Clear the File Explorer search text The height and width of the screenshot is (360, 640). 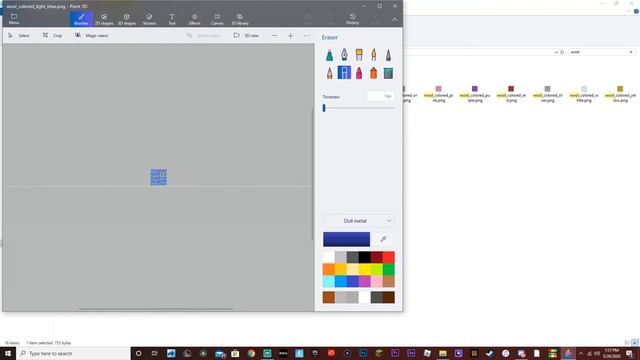631,52
